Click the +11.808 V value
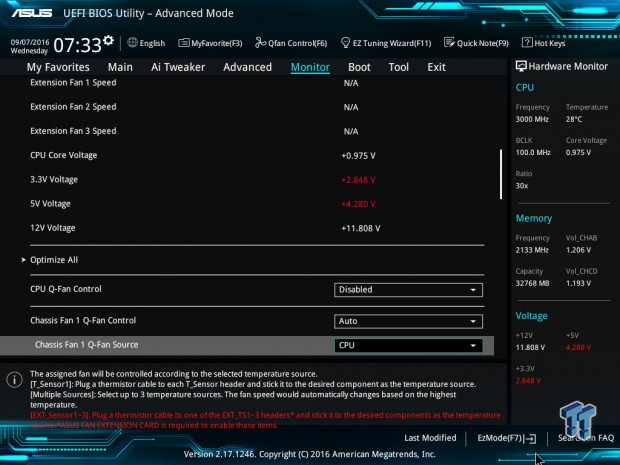The height and width of the screenshot is (465, 620). 361,228
